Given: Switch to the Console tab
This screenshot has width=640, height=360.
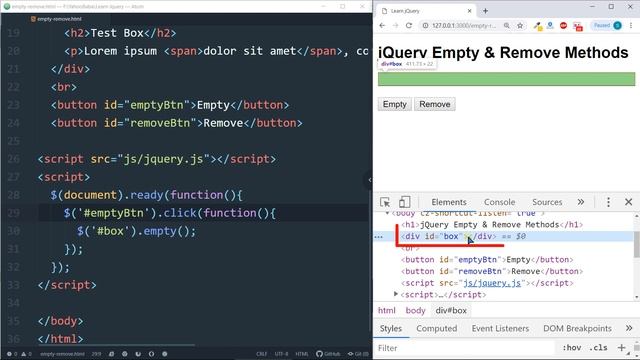Looking at the screenshot, I should (x=499, y=202).
